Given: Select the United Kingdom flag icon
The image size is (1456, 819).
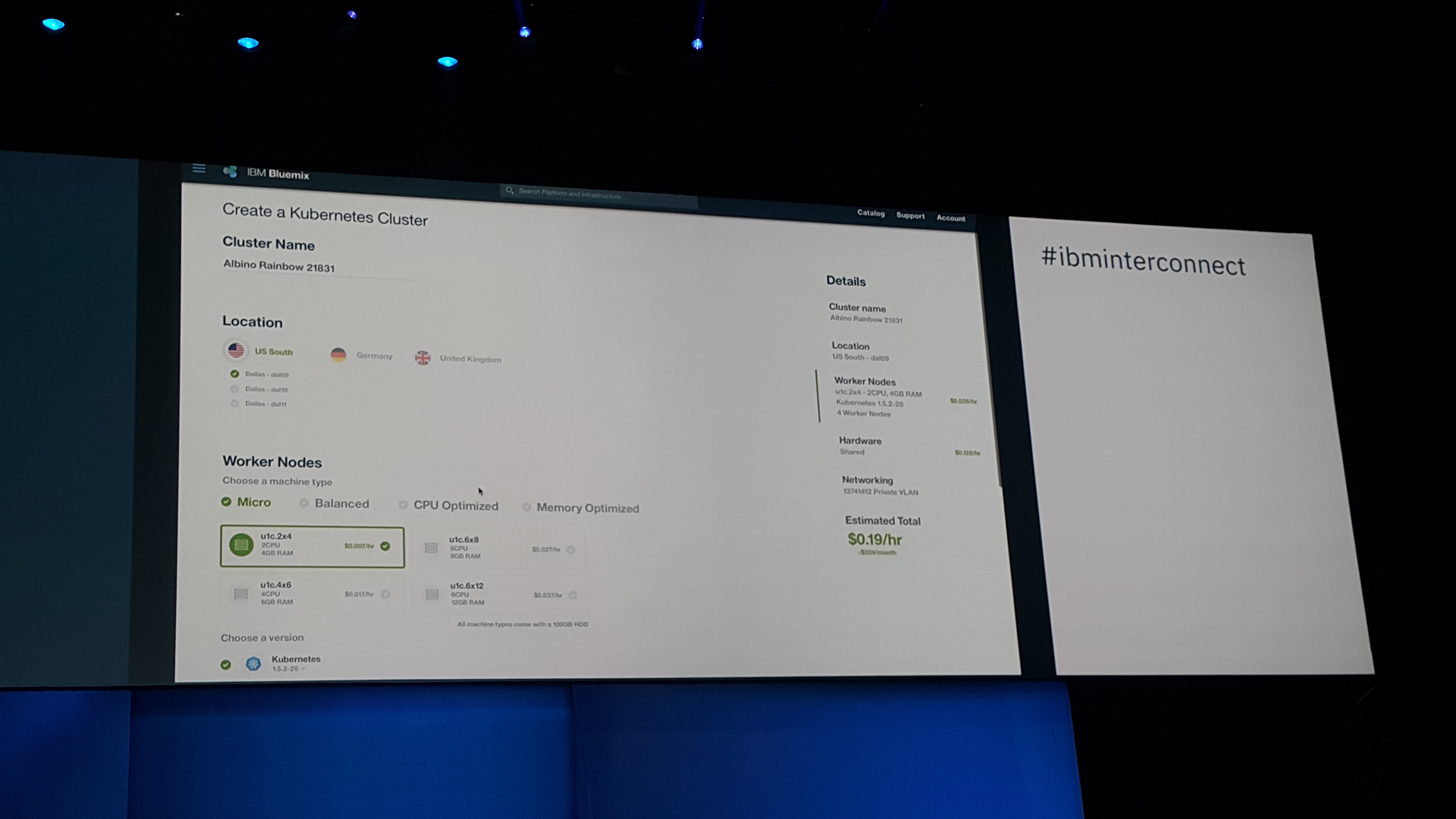Looking at the screenshot, I should [422, 358].
